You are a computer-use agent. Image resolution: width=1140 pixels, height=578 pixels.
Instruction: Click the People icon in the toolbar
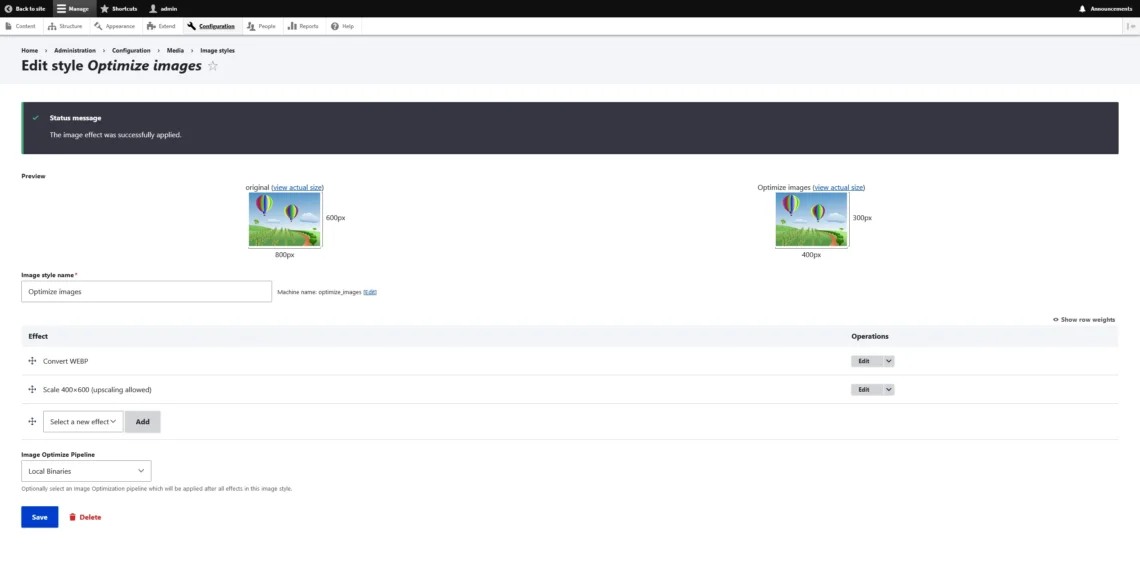[x=251, y=26]
